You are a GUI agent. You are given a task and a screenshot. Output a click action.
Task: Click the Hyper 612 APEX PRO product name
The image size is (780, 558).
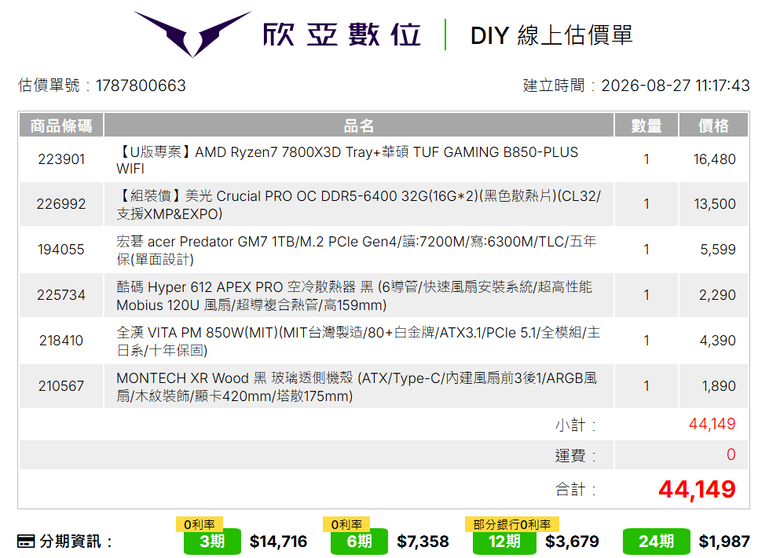point(354,296)
